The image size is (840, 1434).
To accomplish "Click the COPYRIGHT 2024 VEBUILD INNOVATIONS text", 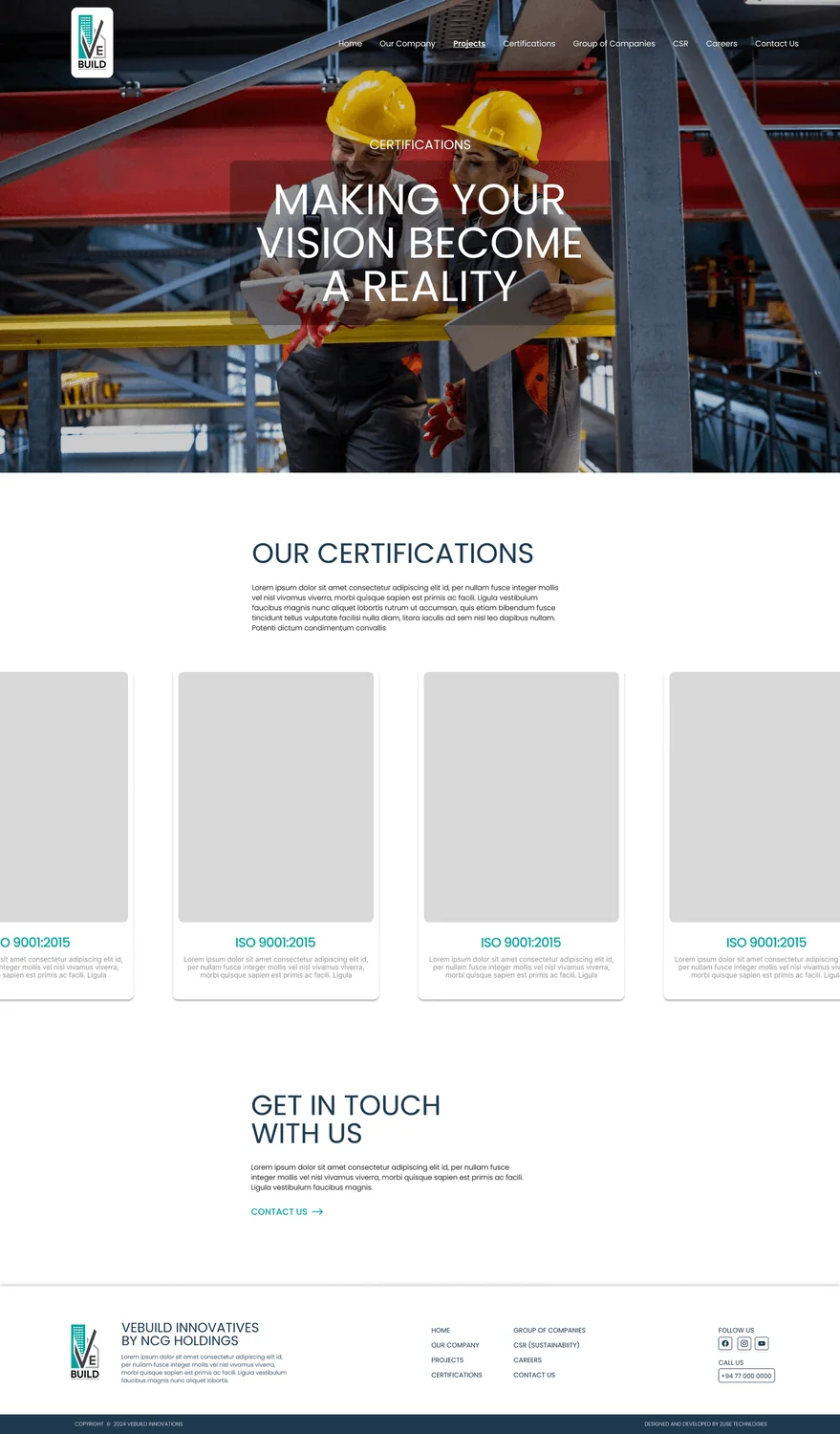I will click(129, 1423).
